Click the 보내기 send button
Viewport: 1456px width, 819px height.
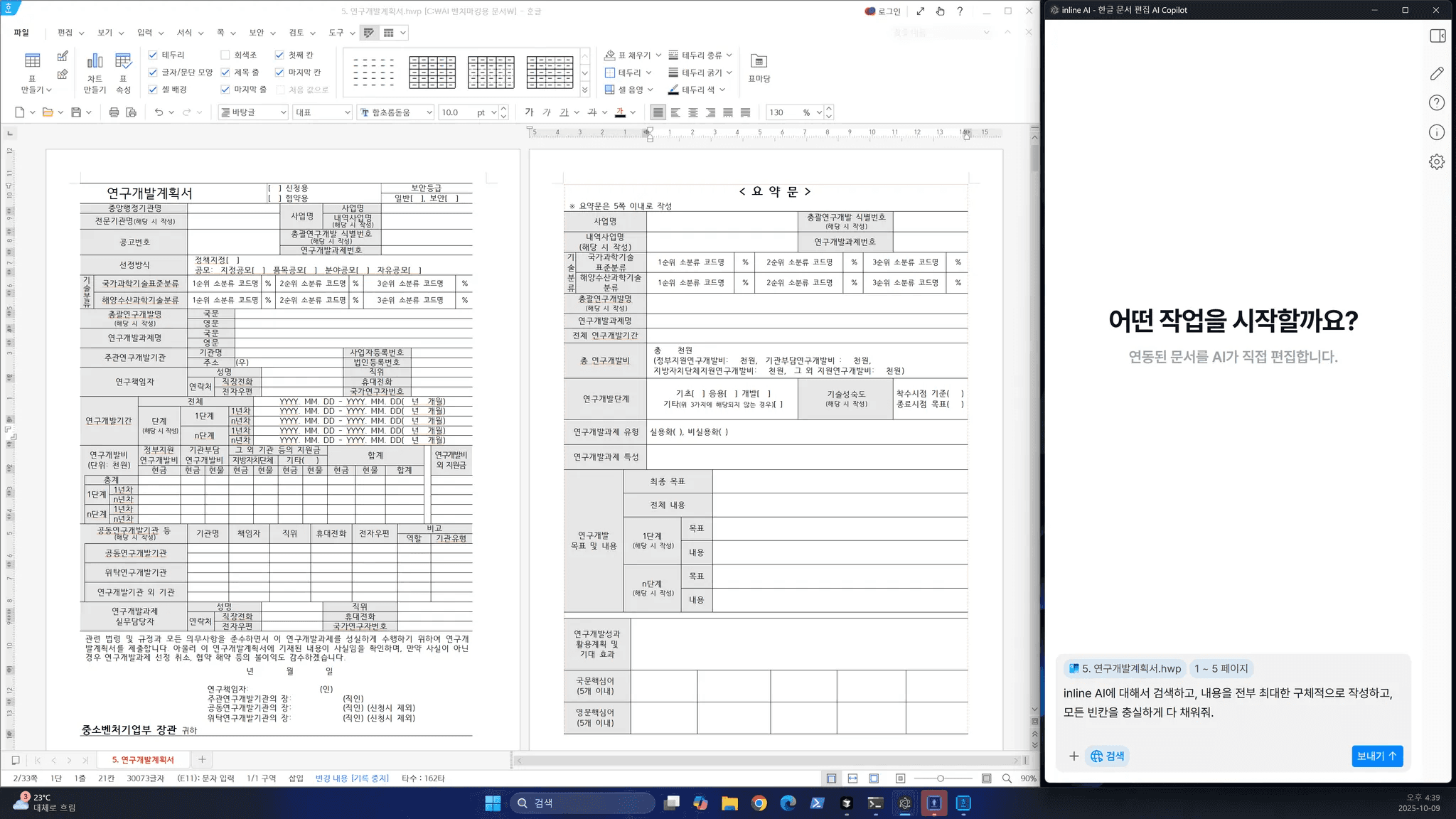click(x=1377, y=756)
